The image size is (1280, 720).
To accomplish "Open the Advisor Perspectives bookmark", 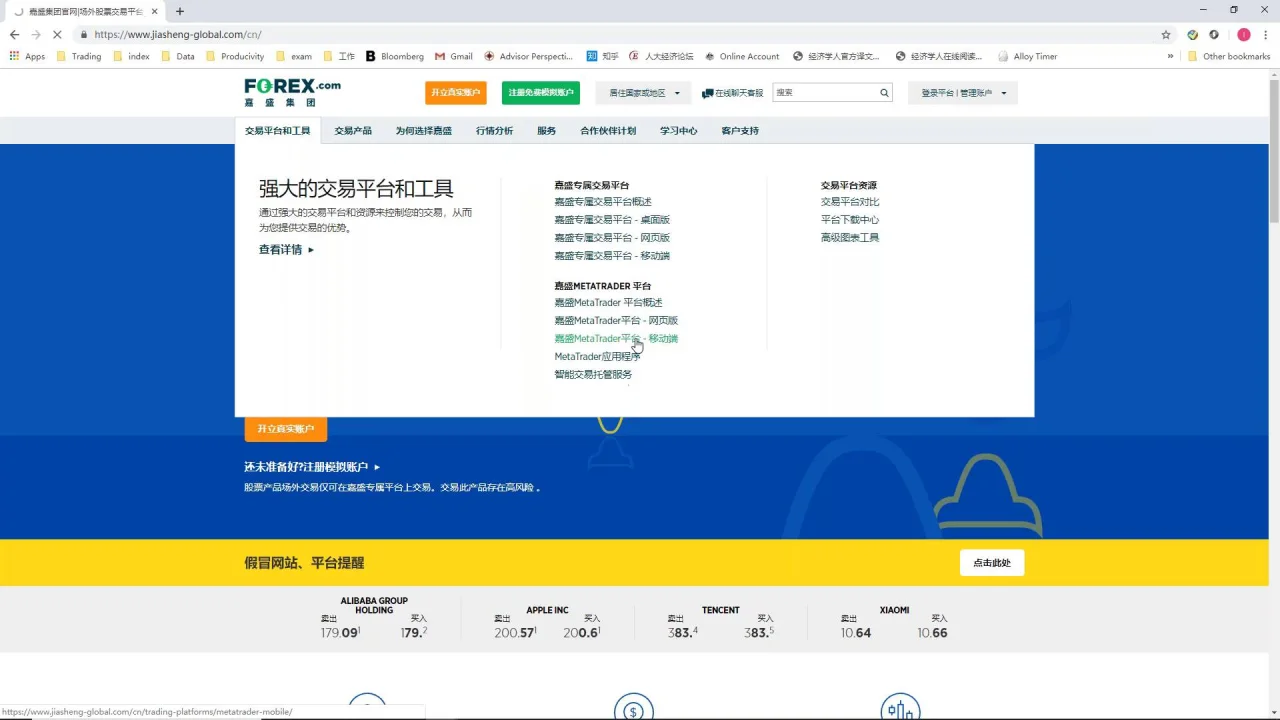I will (x=529, y=56).
